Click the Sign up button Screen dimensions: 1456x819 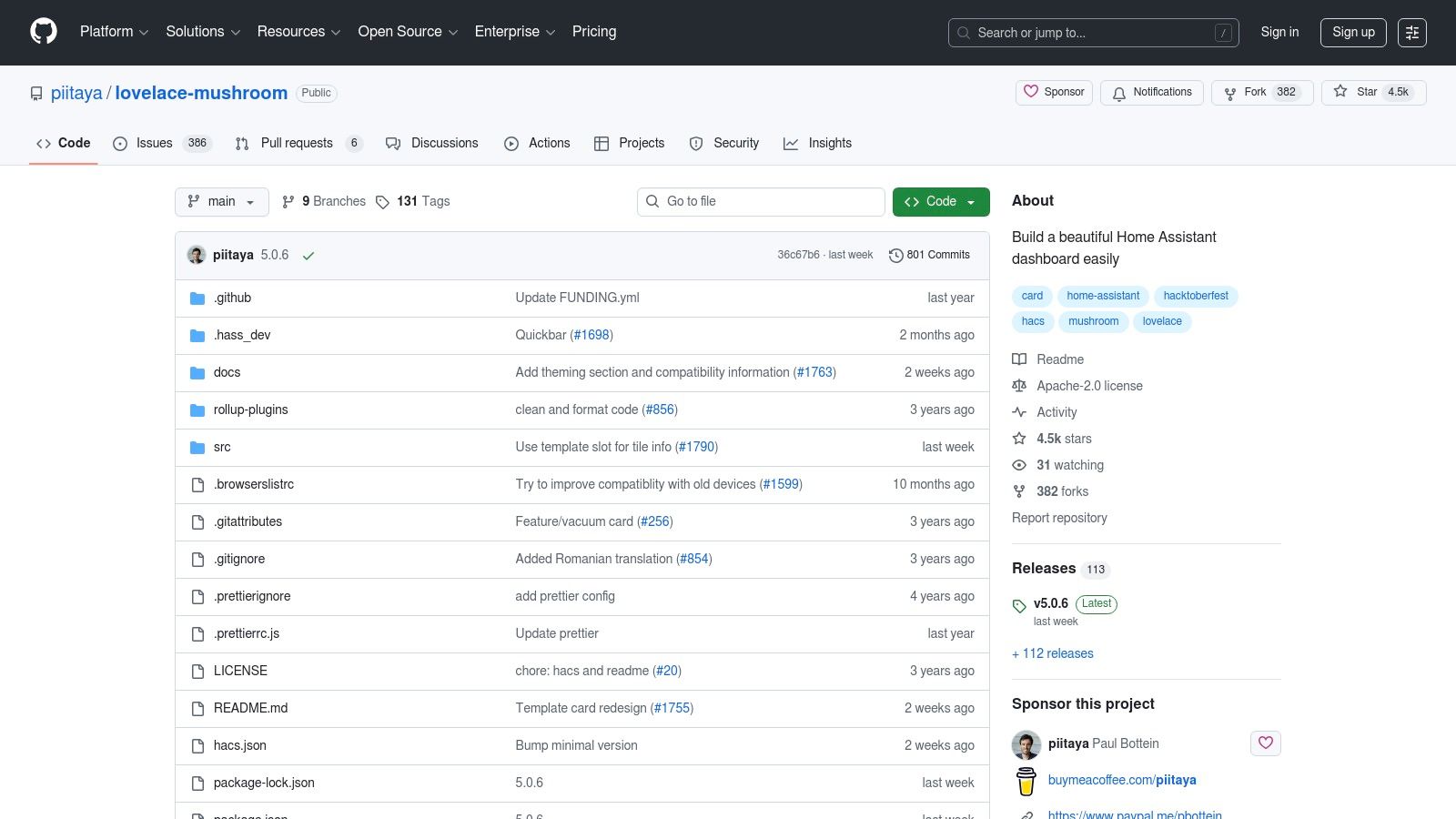pyautogui.click(x=1352, y=33)
